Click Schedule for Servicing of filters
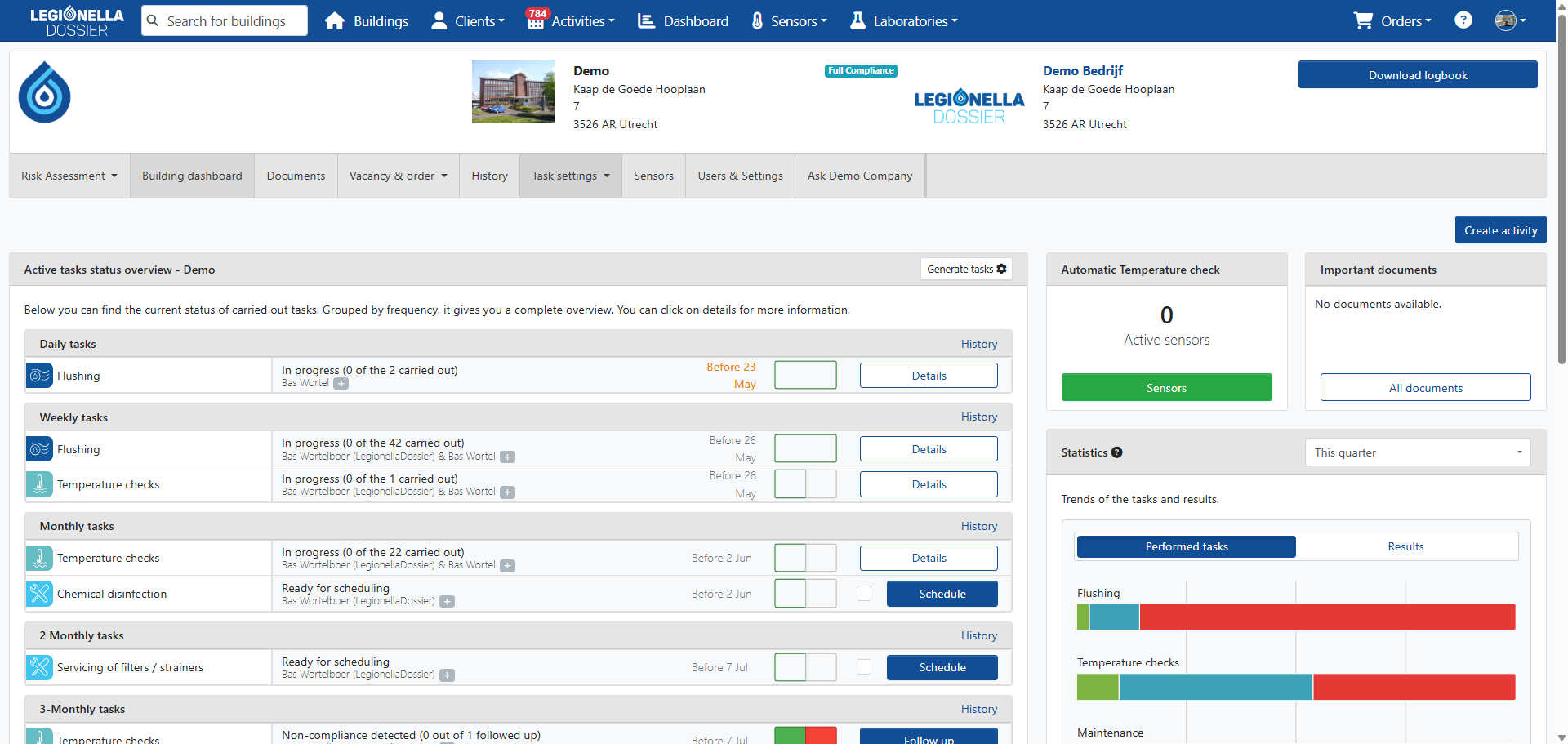This screenshot has width=1568, height=744. click(942, 667)
